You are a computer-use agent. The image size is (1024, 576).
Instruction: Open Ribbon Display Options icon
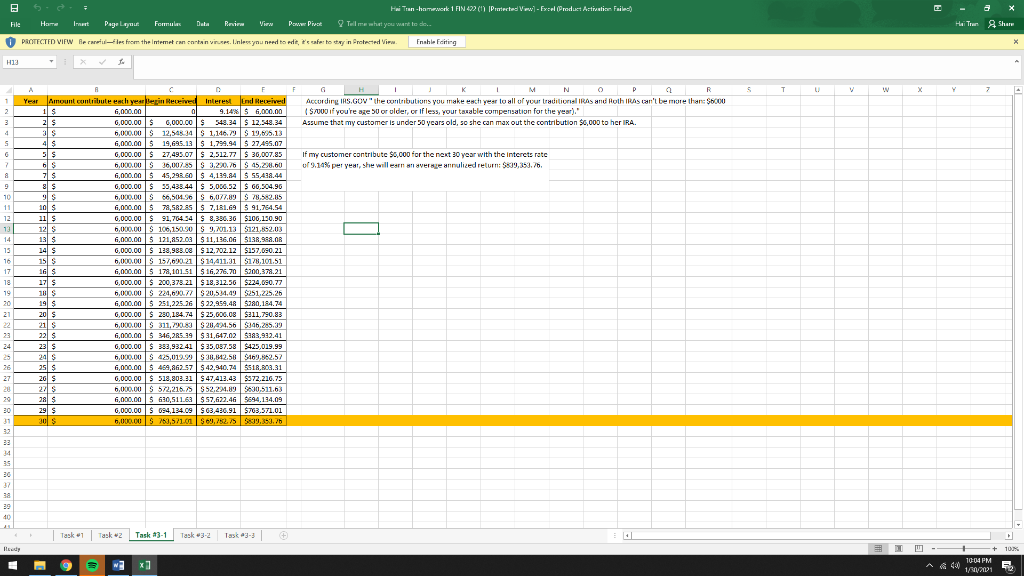tap(937, 8)
